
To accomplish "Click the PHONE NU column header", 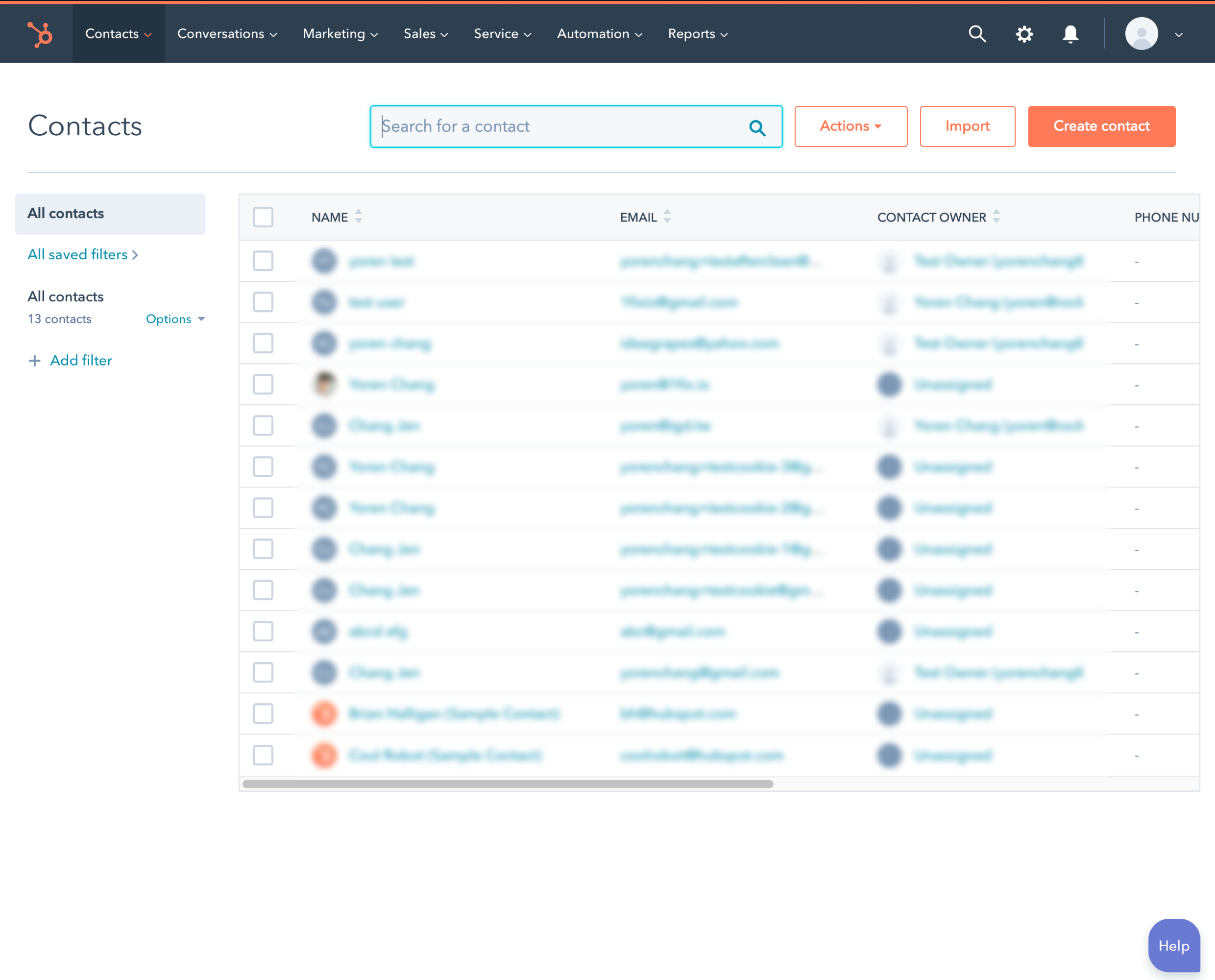I will click(1166, 218).
